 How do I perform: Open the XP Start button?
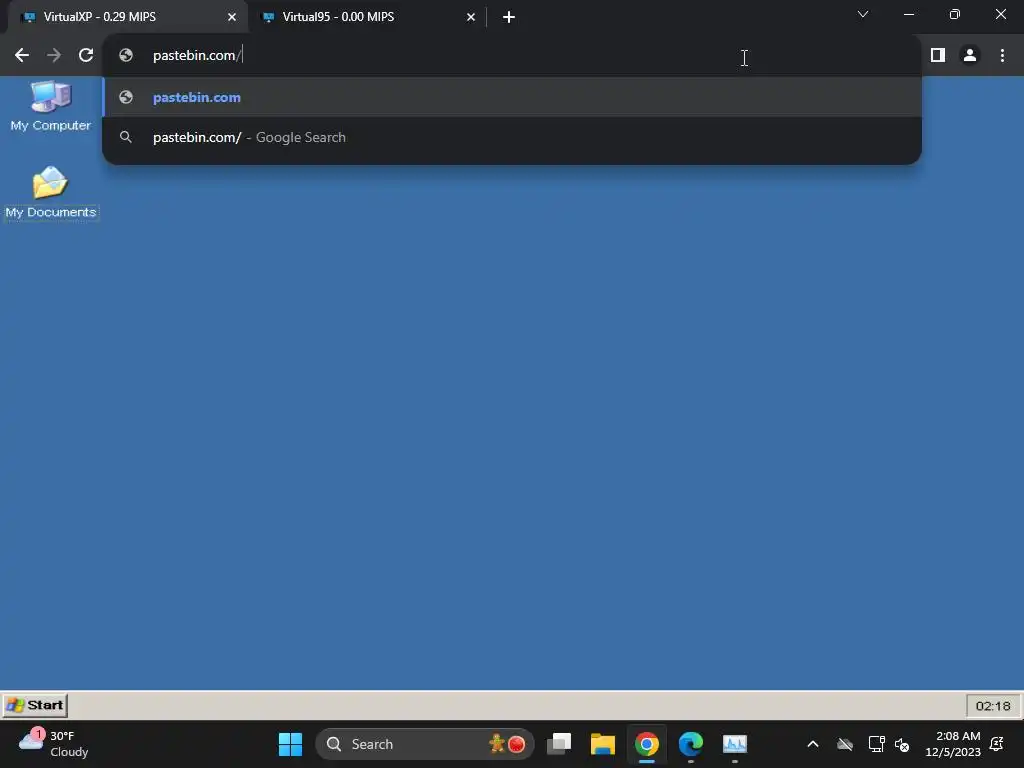click(35, 705)
